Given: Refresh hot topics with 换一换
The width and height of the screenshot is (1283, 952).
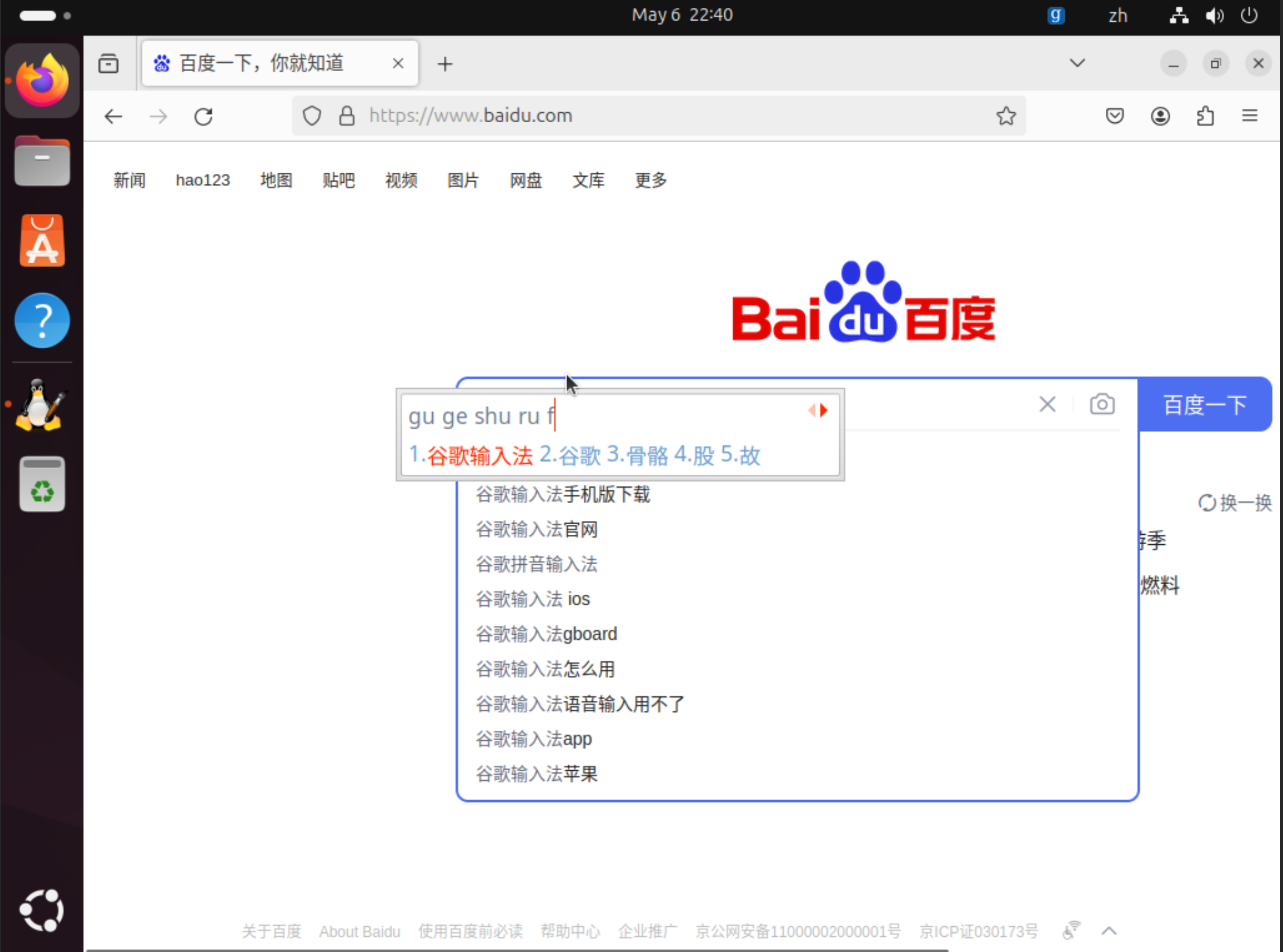Looking at the screenshot, I should point(1235,503).
